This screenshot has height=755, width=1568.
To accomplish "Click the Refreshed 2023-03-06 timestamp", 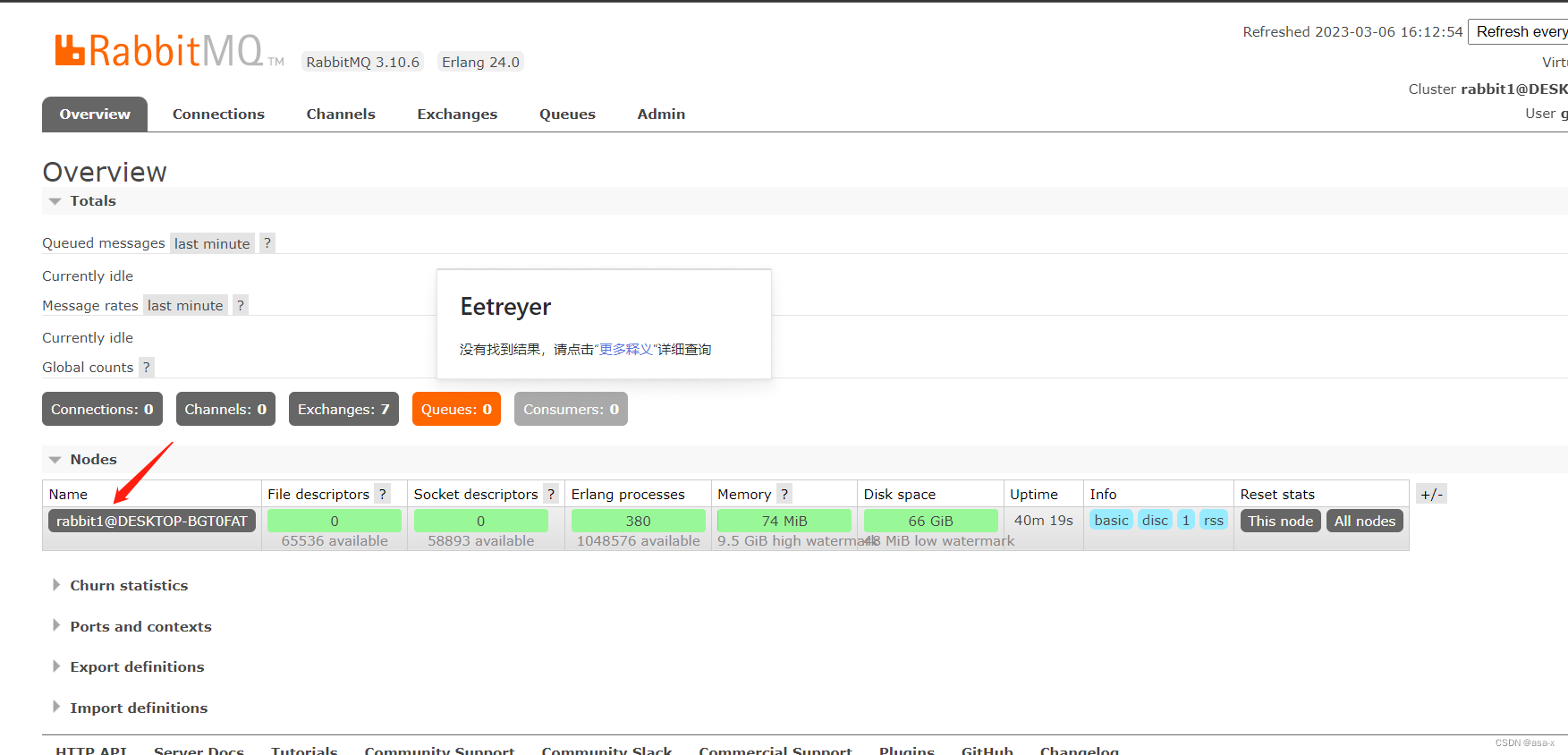I will tap(1352, 31).
